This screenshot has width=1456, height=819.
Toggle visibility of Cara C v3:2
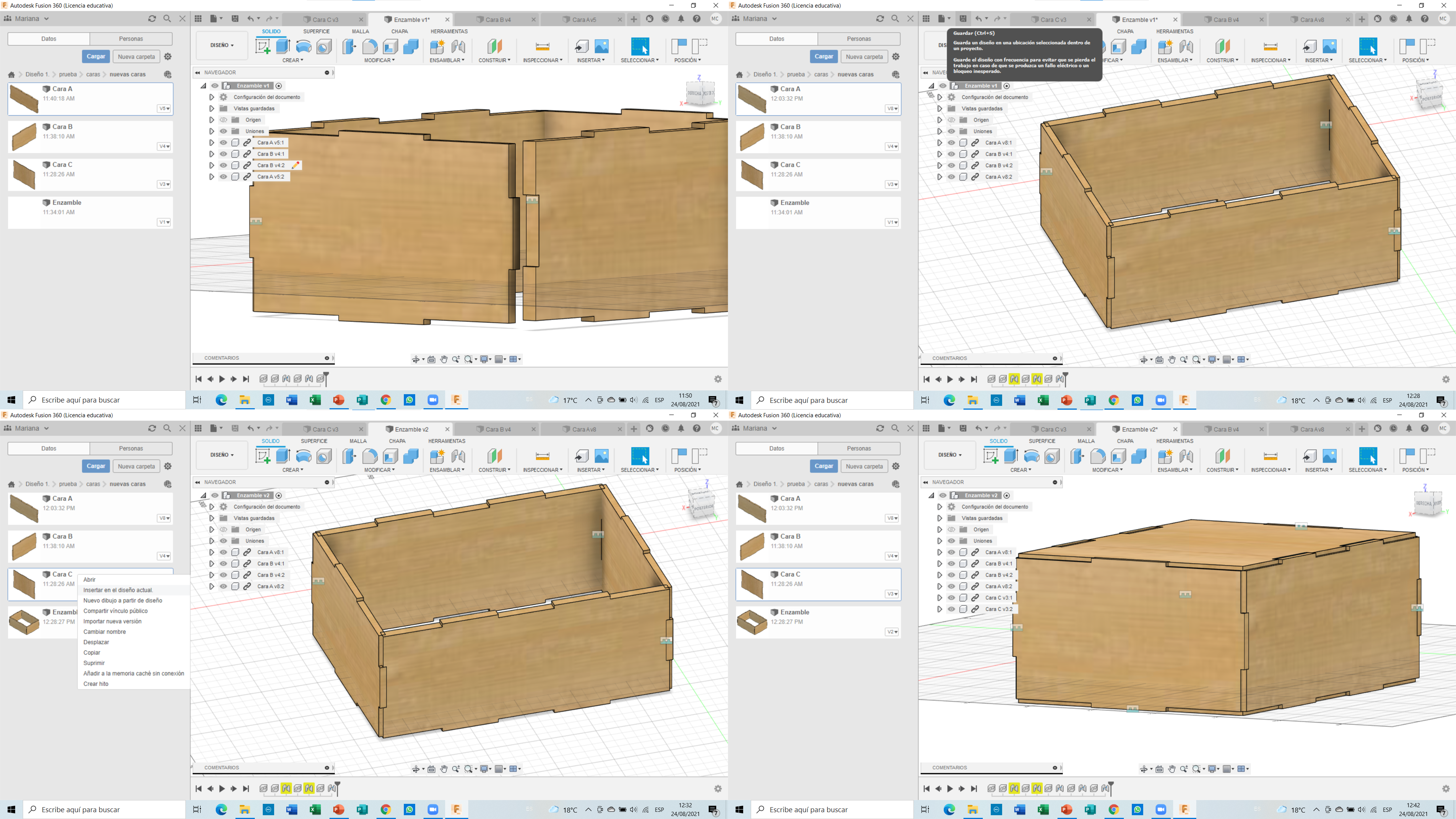pyautogui.click(x=951, y=609)
